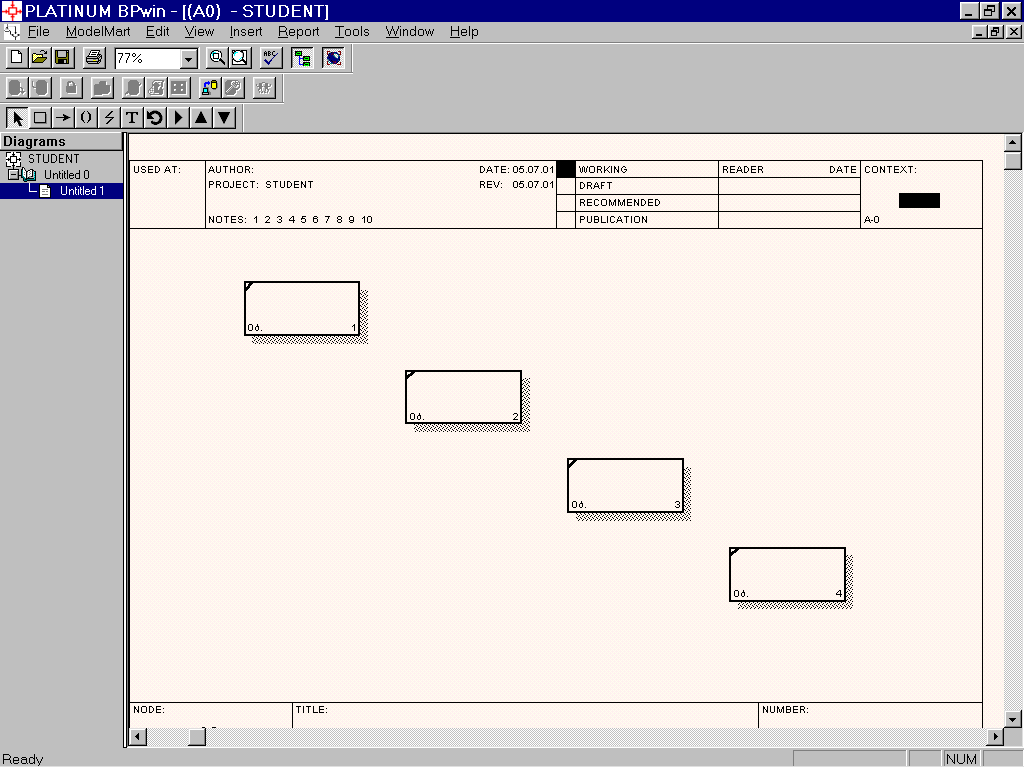Viewport: 1024px width, 768px height.
Task: Click the zoom-to-area magnifier icon
Action: [240, 58]
